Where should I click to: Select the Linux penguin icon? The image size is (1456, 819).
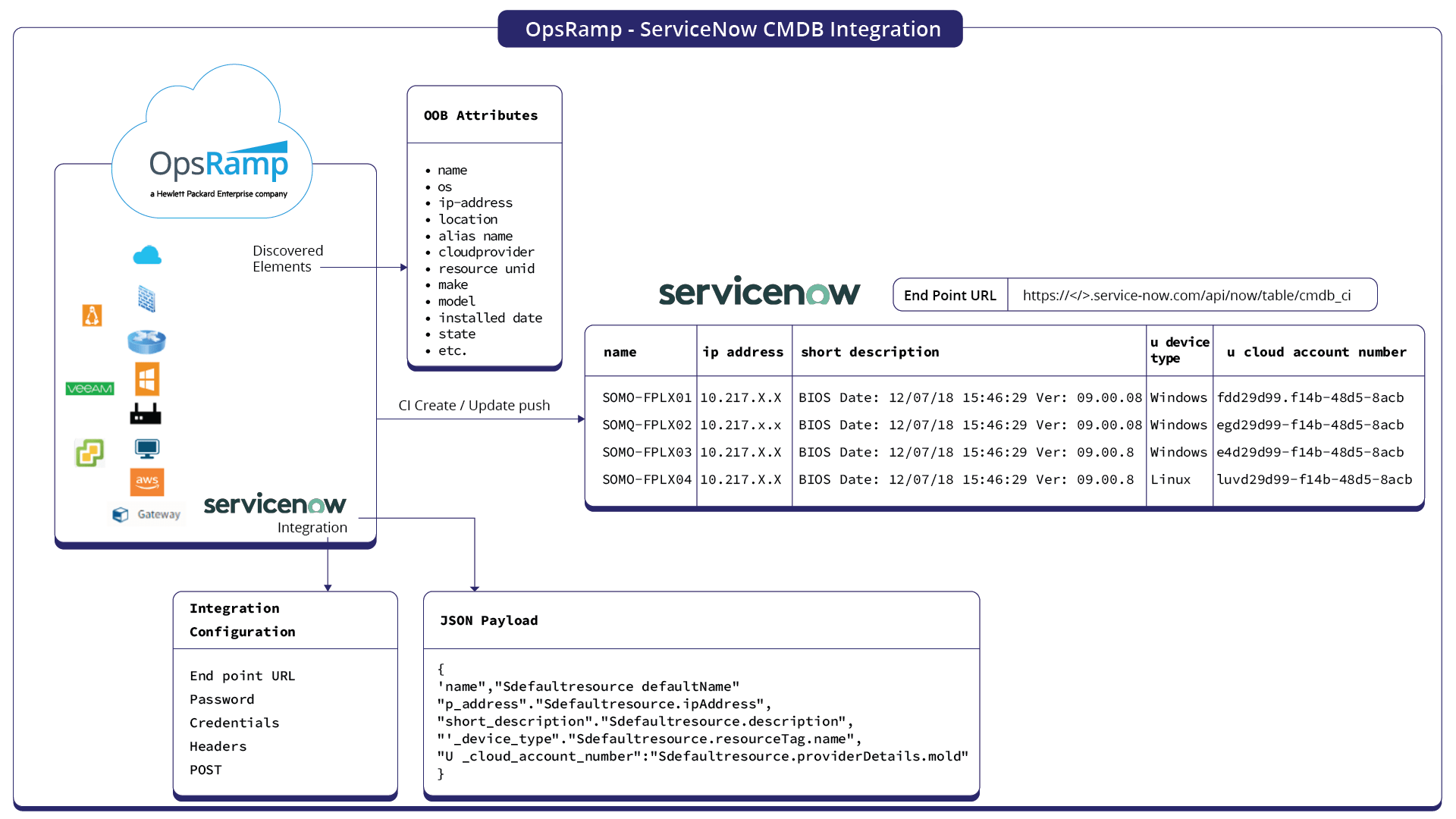point(92,315)
